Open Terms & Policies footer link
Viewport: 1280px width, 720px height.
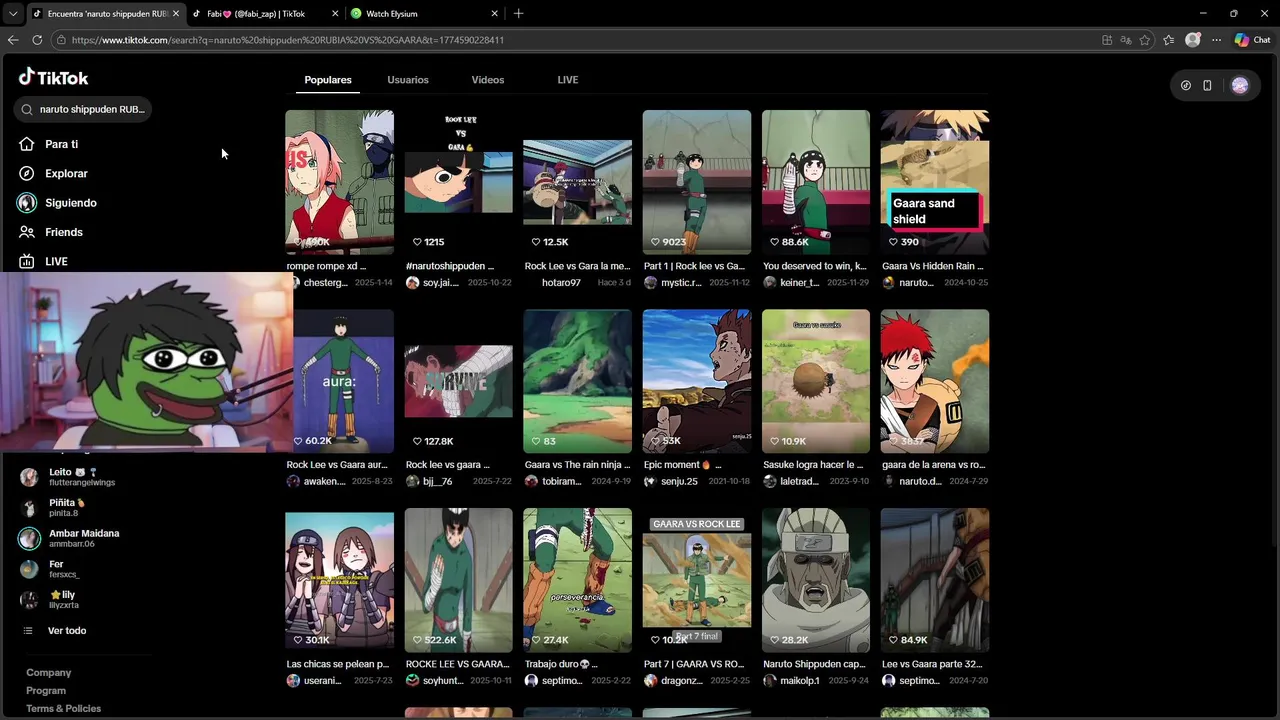click(x=63, y=709)
